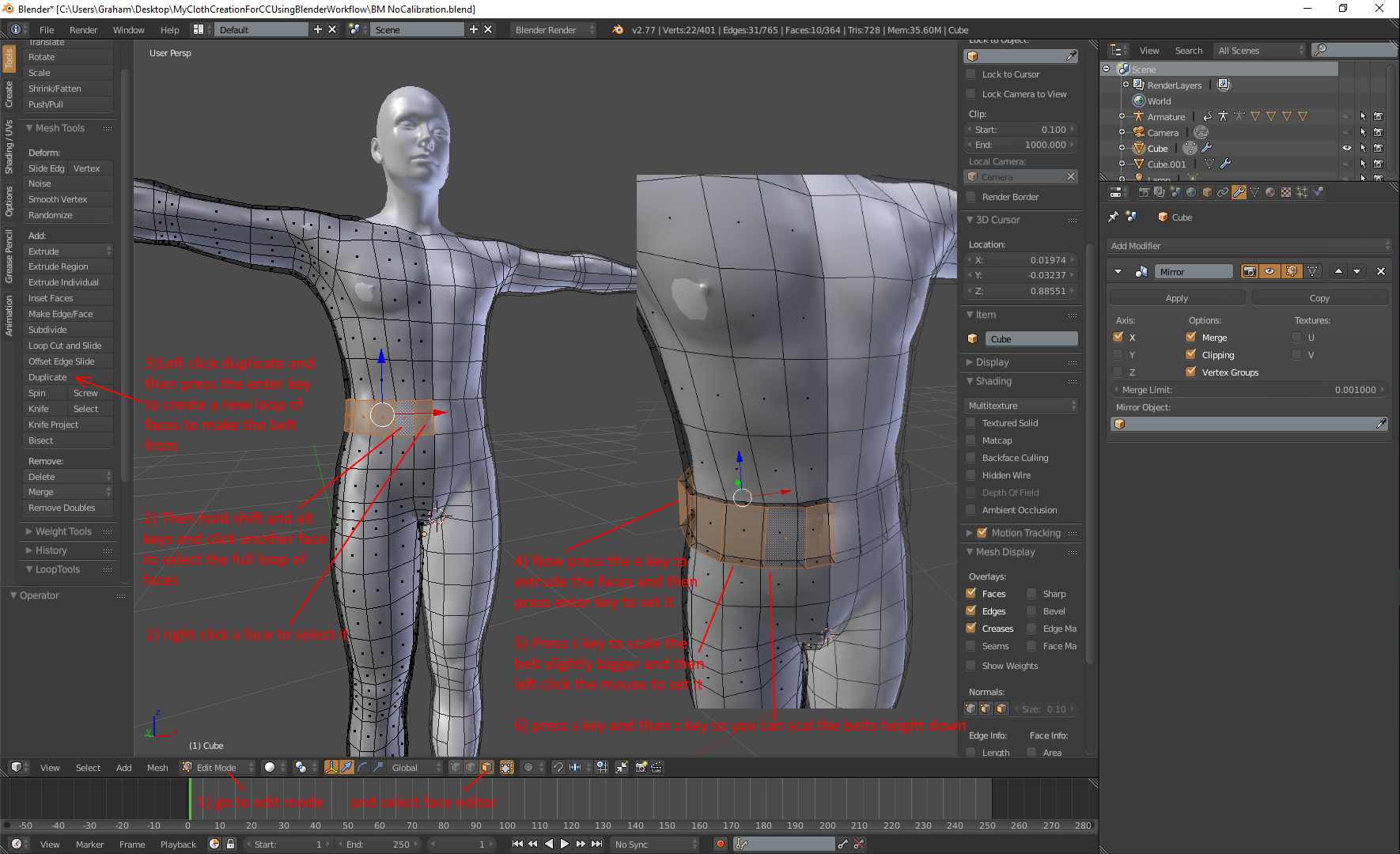Toggle the snap magnet in viewport header
The height and width of the screenshot is (854, 1400).
(x=558, y=767)
